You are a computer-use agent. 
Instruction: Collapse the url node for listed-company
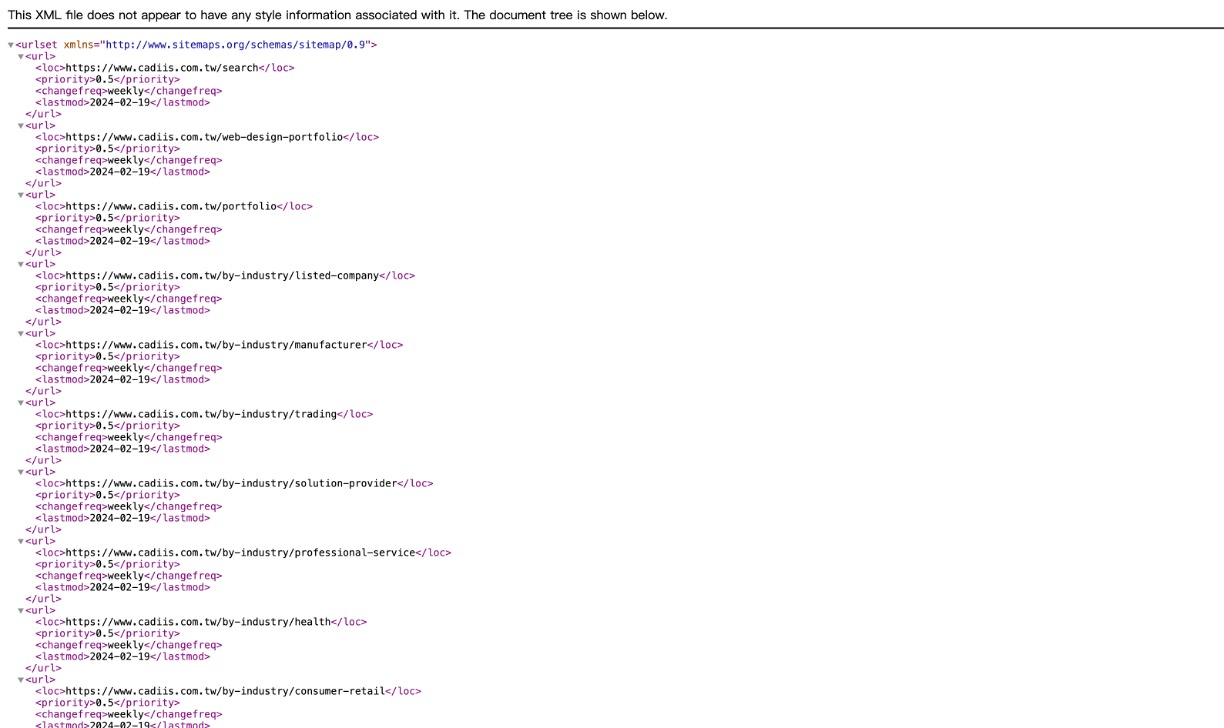click(x=21, y=265)
